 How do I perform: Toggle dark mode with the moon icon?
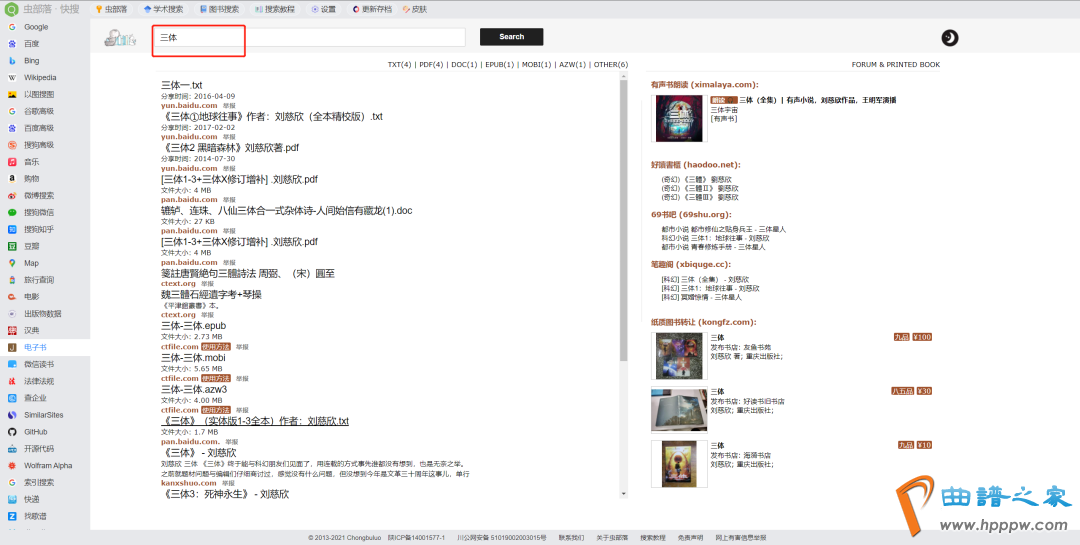pos(950,38)
